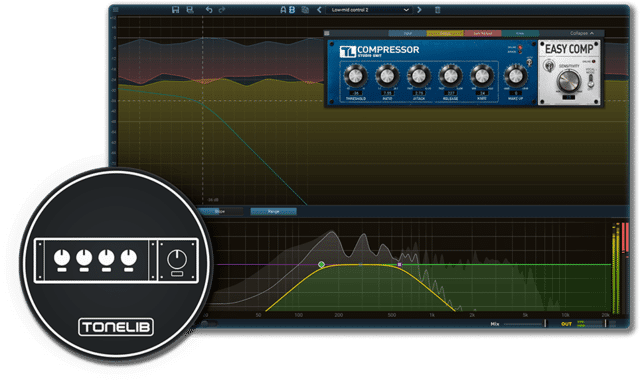Select comparison state B

click(x=292, y=10)
